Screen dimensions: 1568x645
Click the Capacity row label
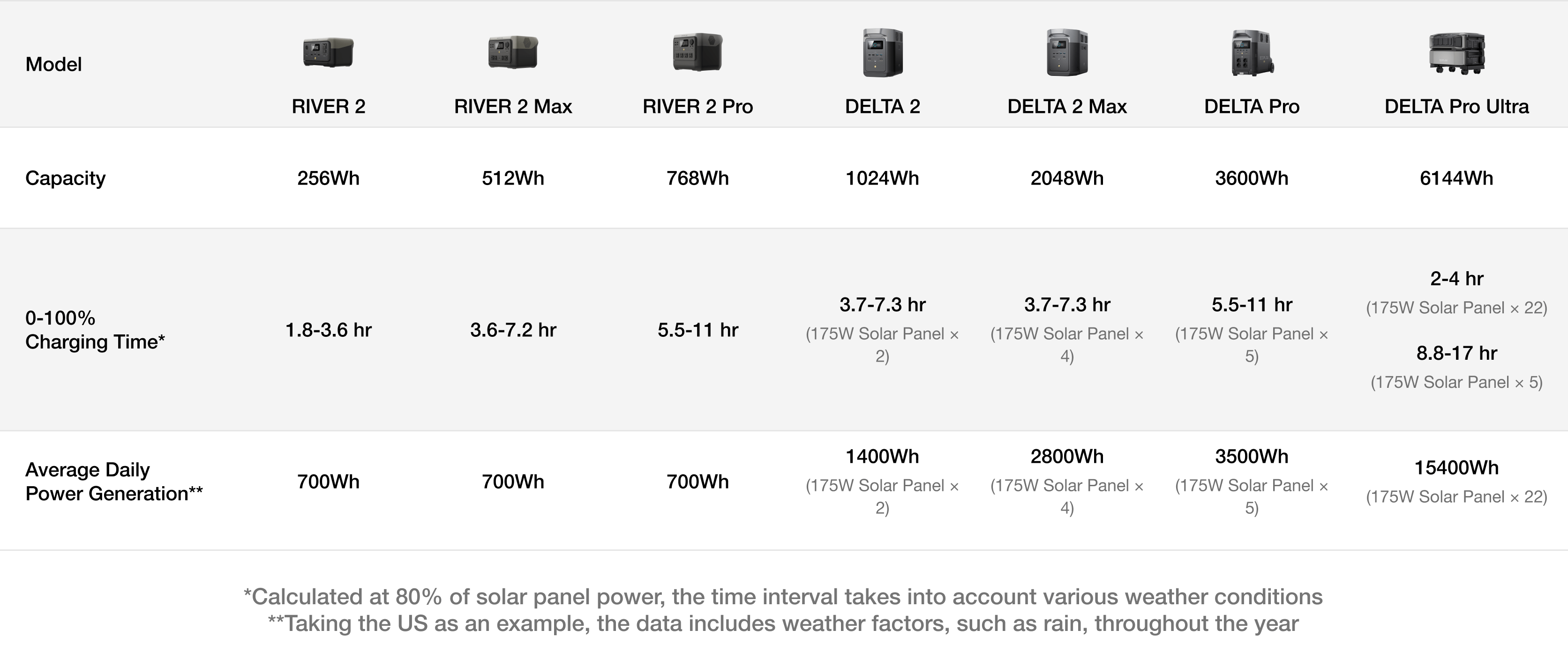tap(65, 178)
